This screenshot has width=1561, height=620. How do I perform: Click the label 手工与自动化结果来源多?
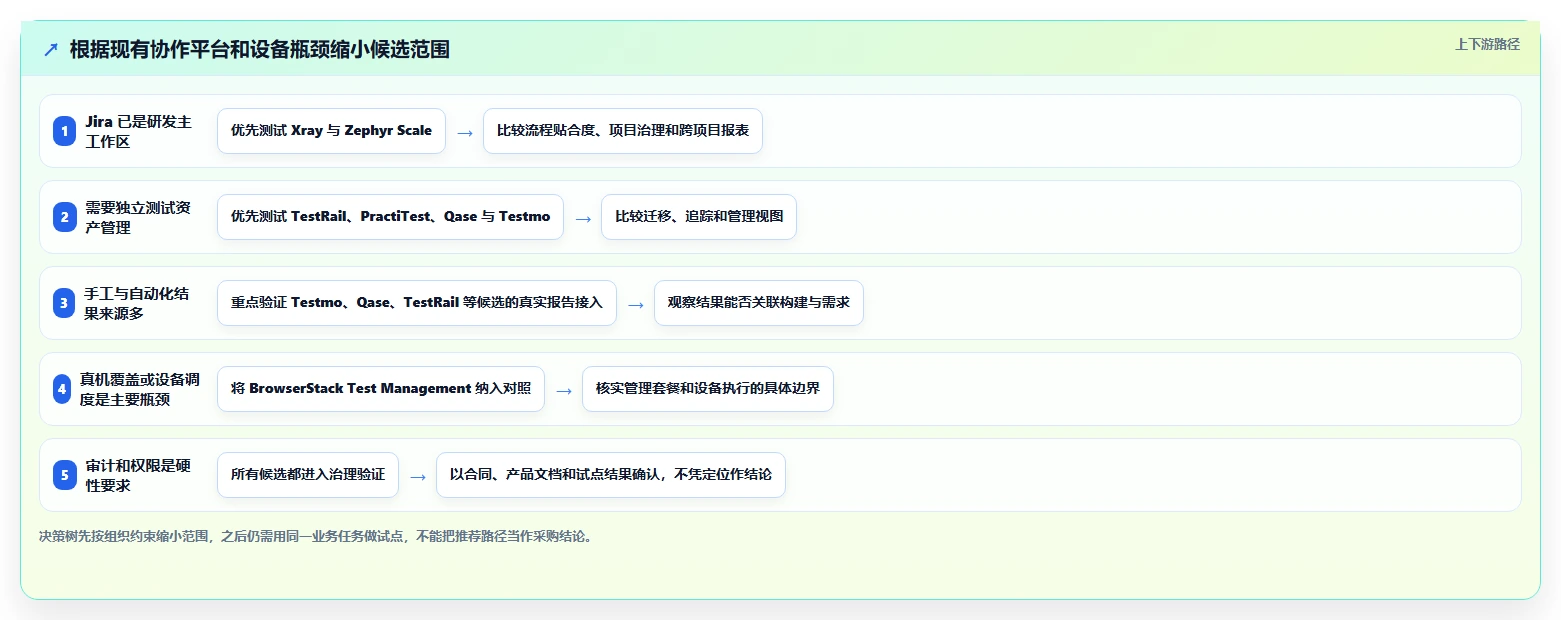(x=138, y=303)
